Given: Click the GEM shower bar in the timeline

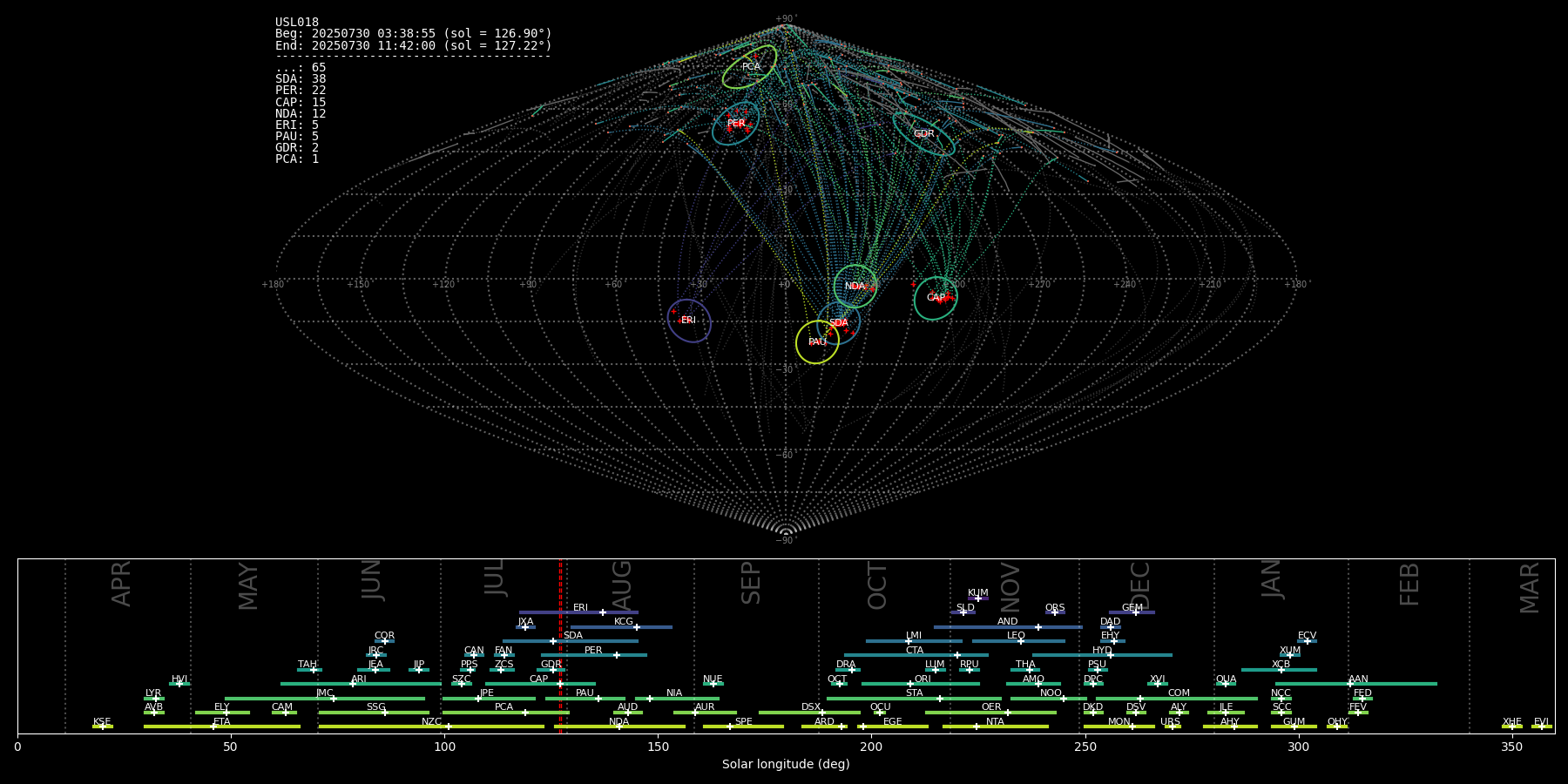Looking at the screenshot, I should point(1132,612).
